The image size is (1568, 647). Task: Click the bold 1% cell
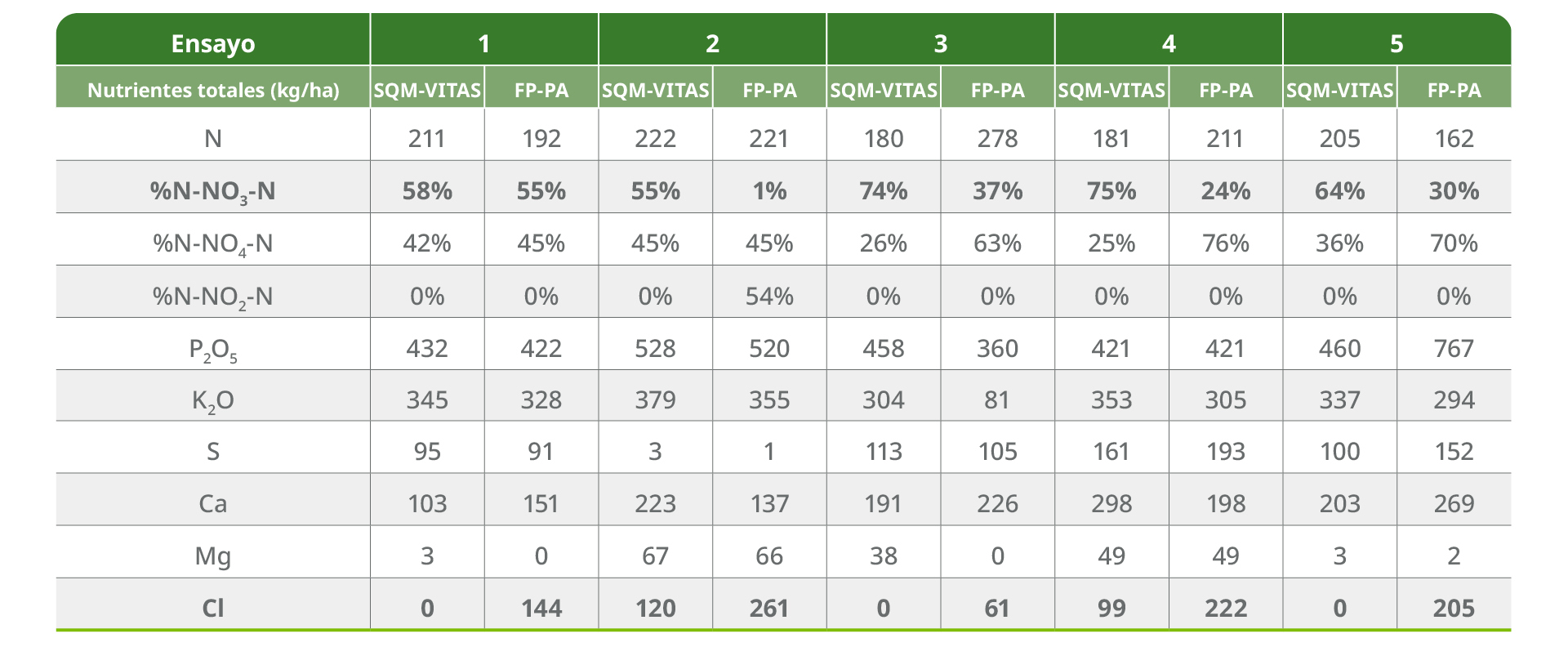coord(769,191)
